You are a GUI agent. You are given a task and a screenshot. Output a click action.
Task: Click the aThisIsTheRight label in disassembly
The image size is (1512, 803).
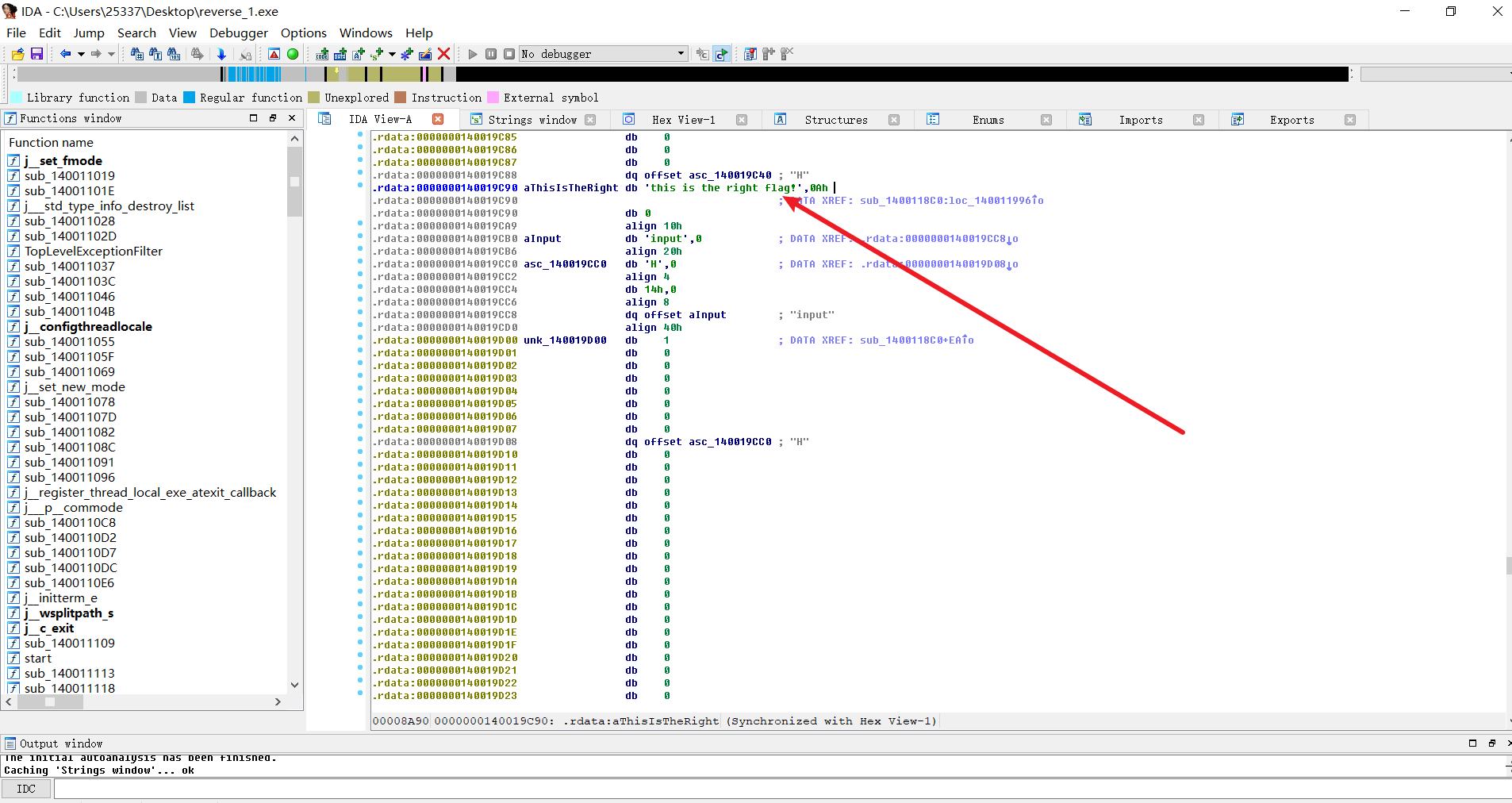coord(570,188)
